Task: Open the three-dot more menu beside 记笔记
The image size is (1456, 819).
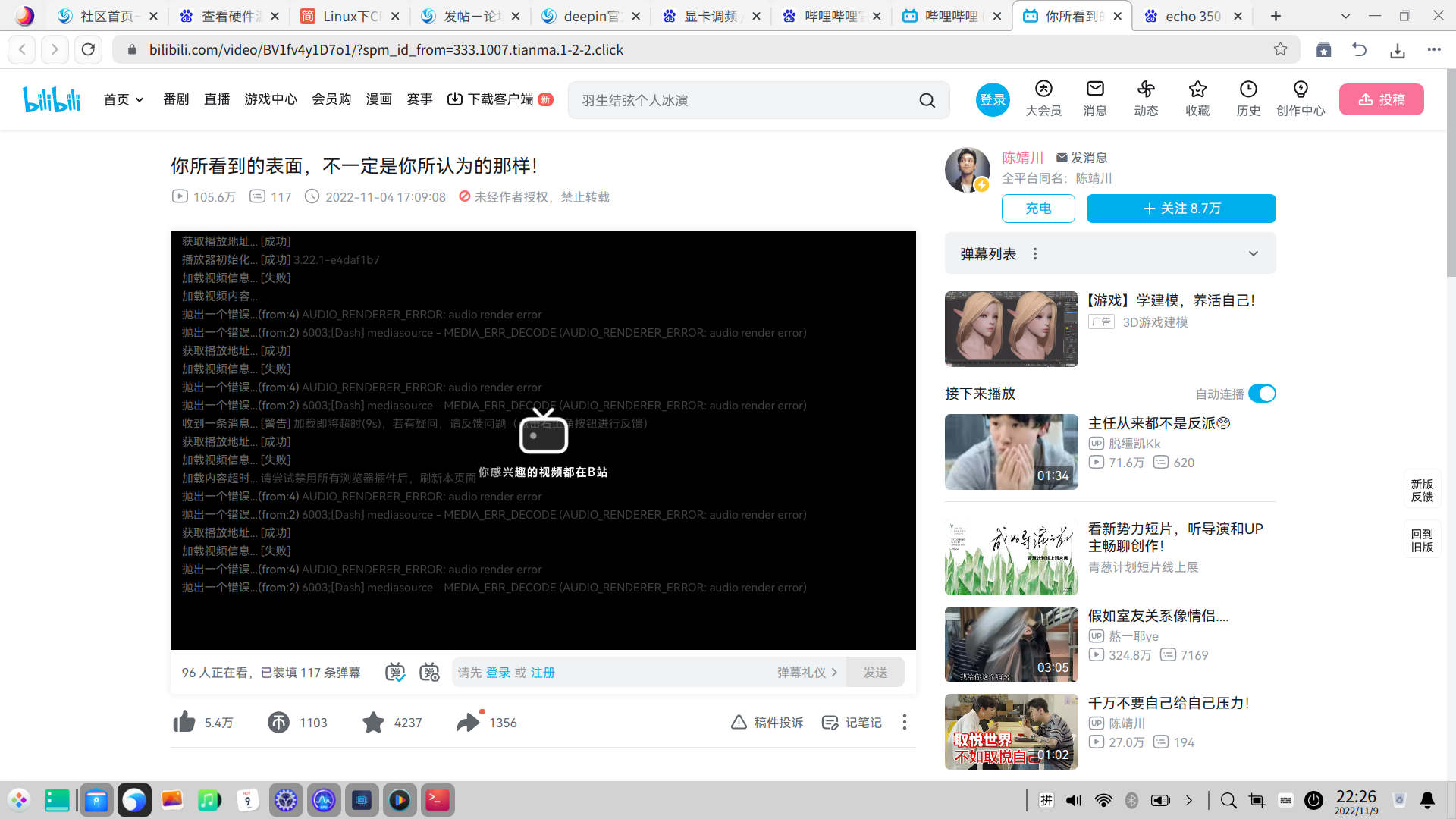Action: click(x=904, y=722)
